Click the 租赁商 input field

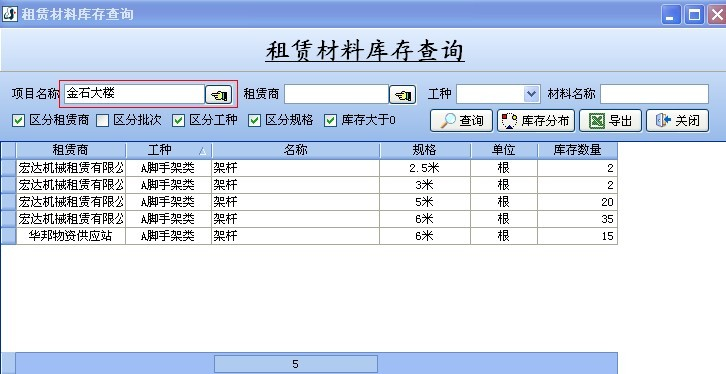(336, 94)
